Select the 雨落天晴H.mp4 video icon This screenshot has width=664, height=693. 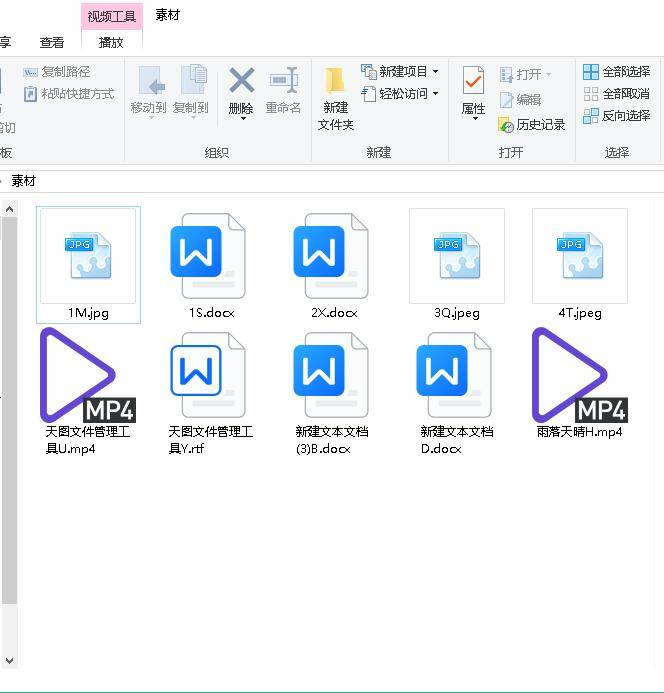(x=580, y=375)
